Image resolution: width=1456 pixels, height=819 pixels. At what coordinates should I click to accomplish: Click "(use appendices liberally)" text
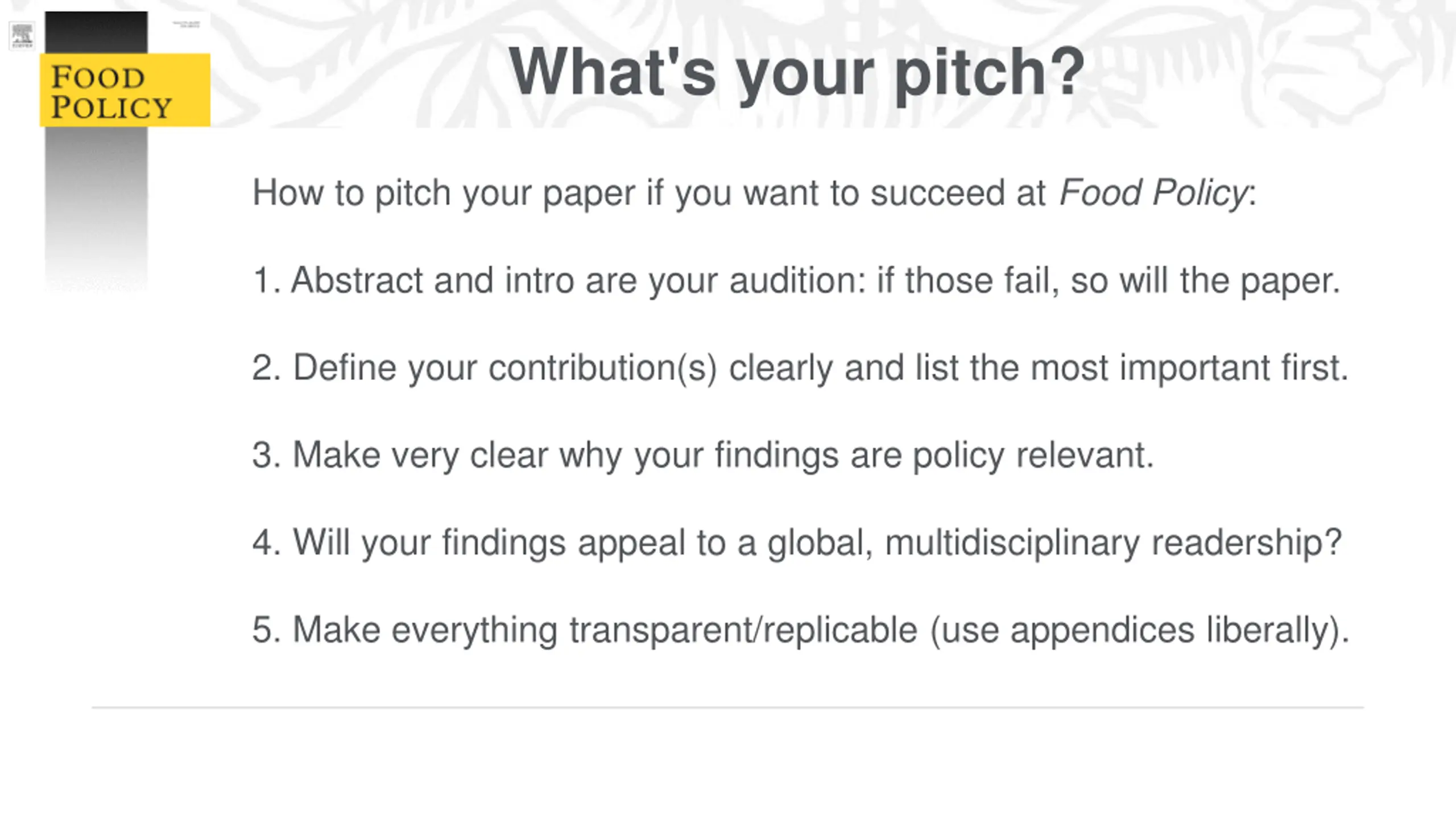1139,630
